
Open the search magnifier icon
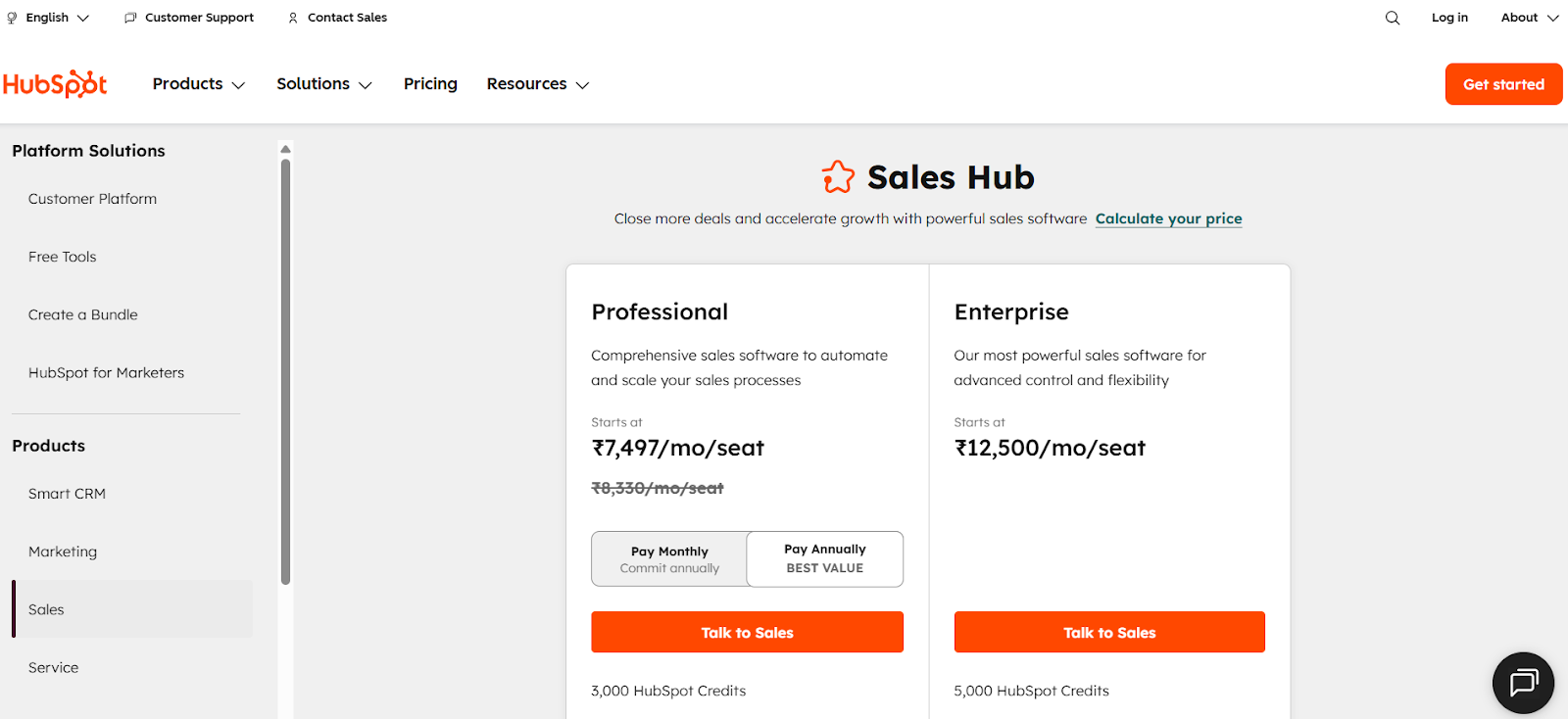pos(1392,18)
